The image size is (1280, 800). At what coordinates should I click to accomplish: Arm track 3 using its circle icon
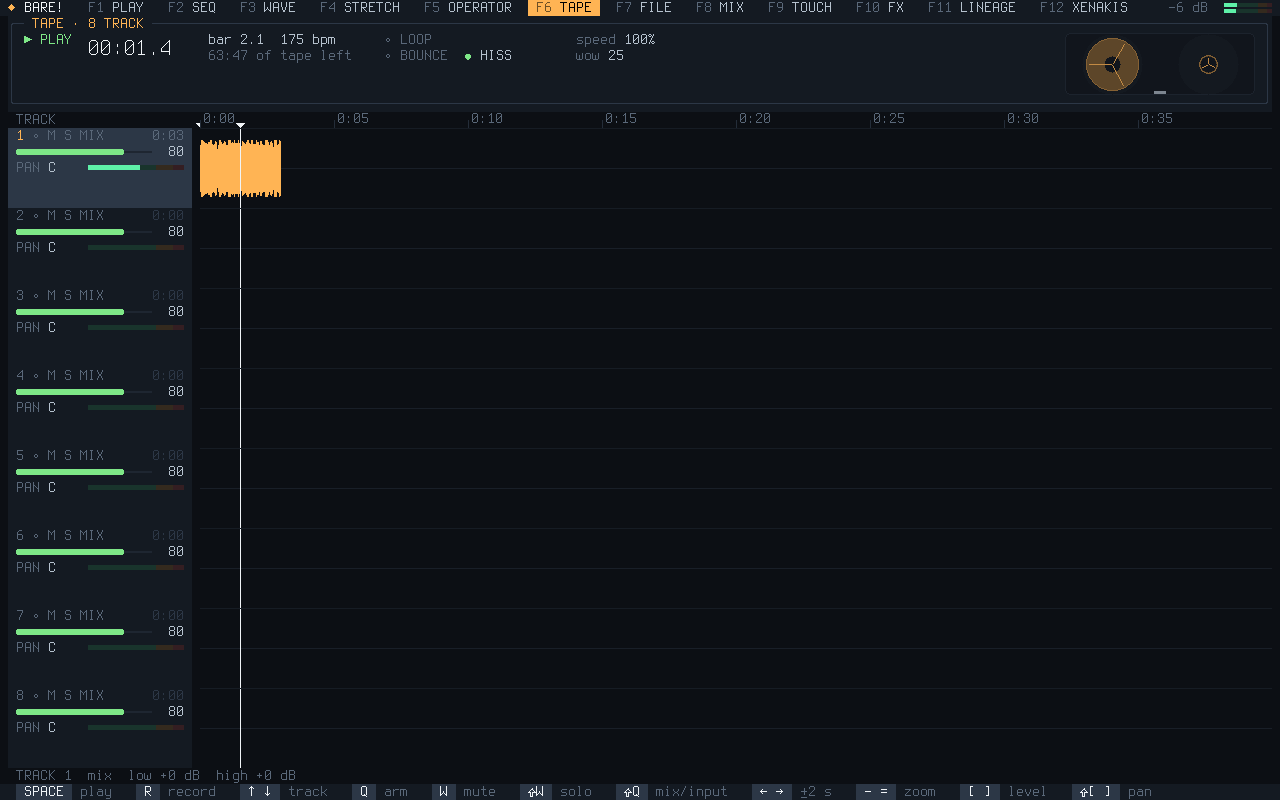click(36, 296)
